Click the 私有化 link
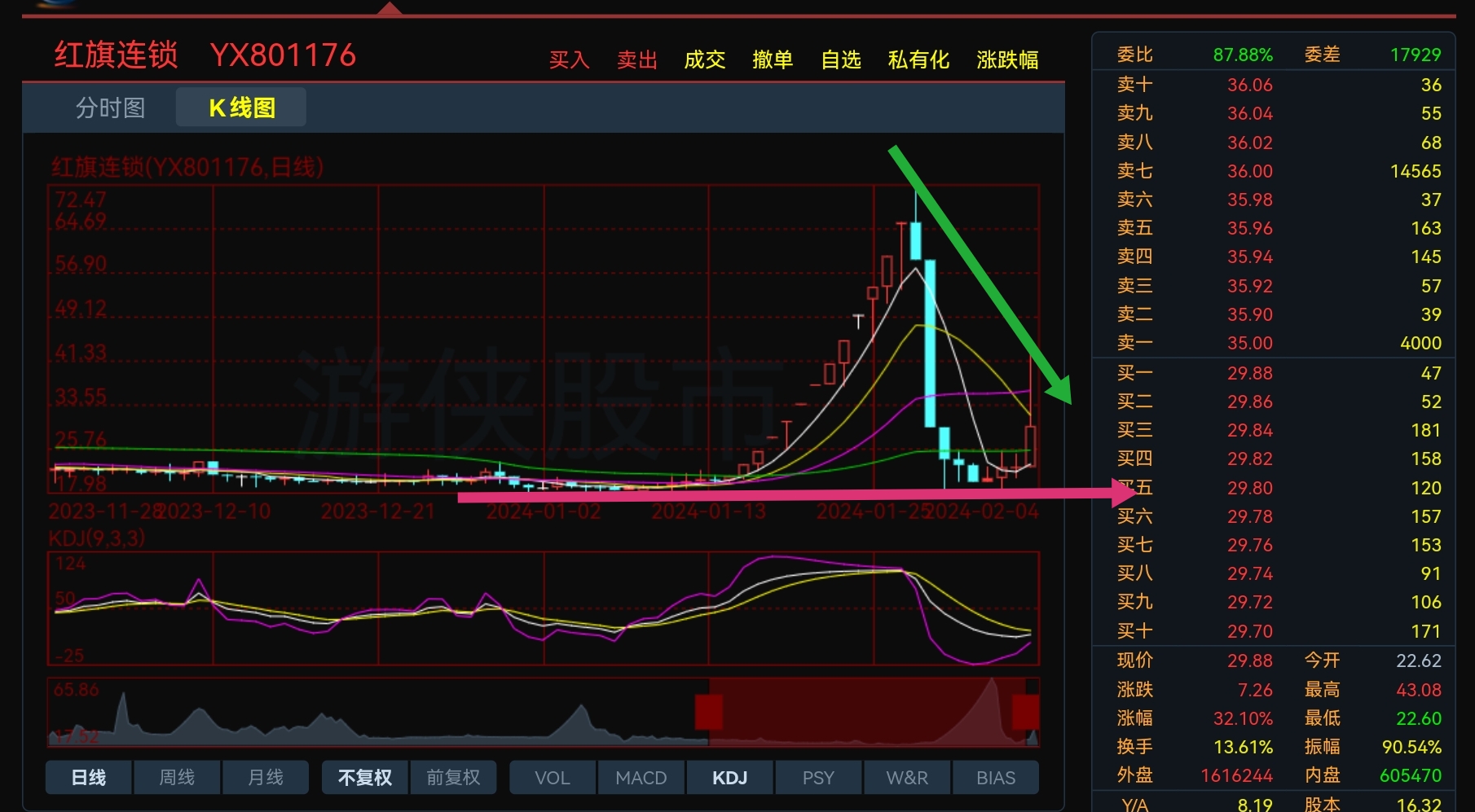This screenshot has height=812, width=1475. pos(918,59)
